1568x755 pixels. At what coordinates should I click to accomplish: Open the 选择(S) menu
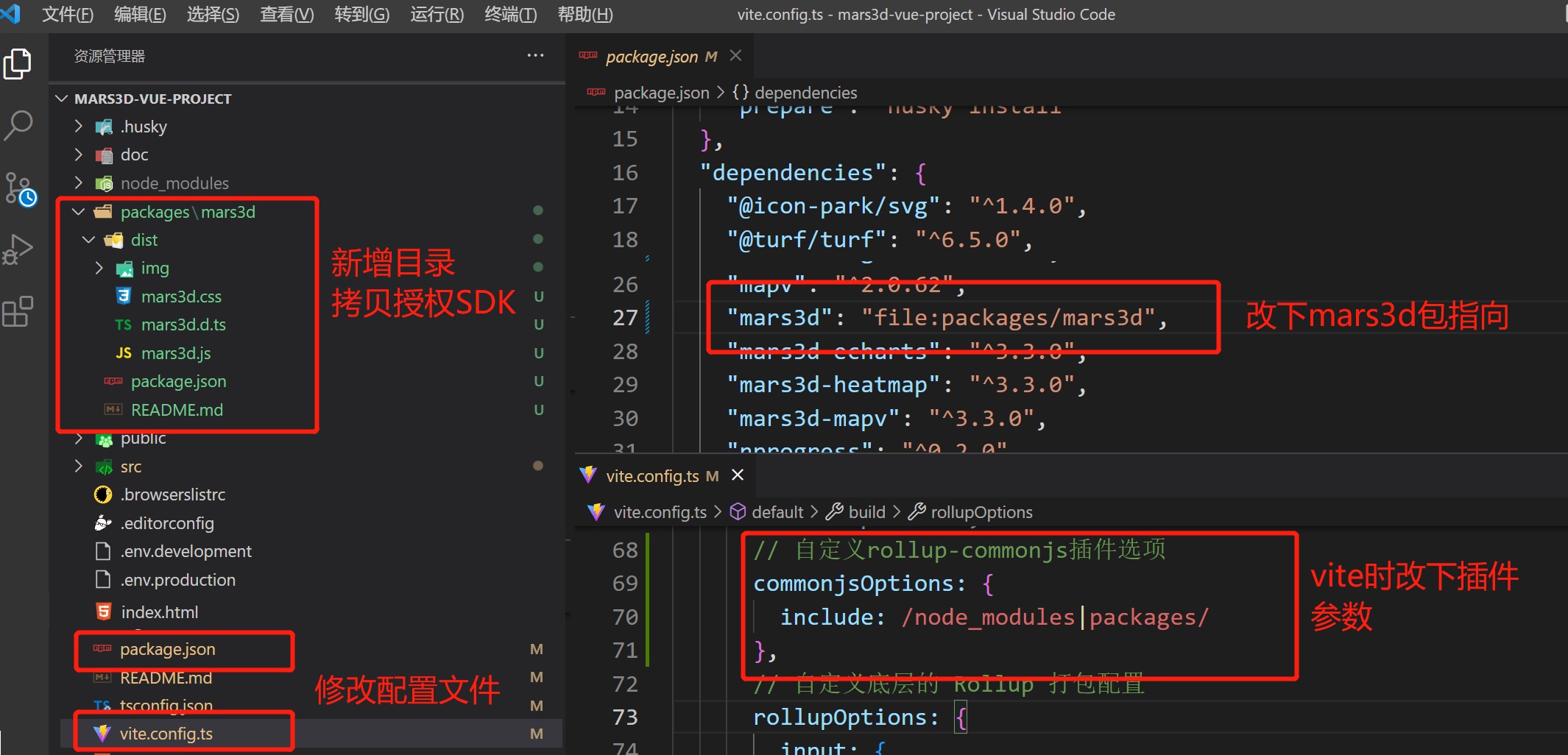click(x=213, y=15)
